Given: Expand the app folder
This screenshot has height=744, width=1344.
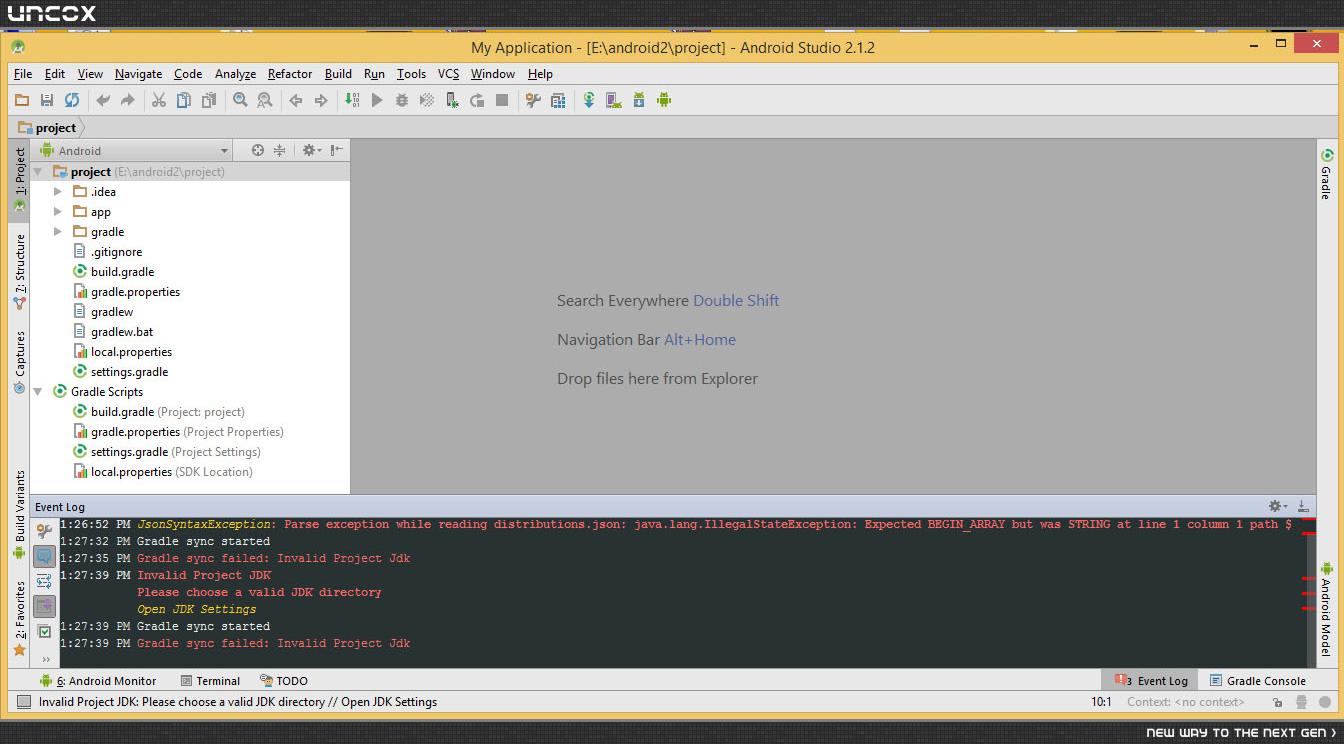Looking at the screenshot, I should click(58, 212).
